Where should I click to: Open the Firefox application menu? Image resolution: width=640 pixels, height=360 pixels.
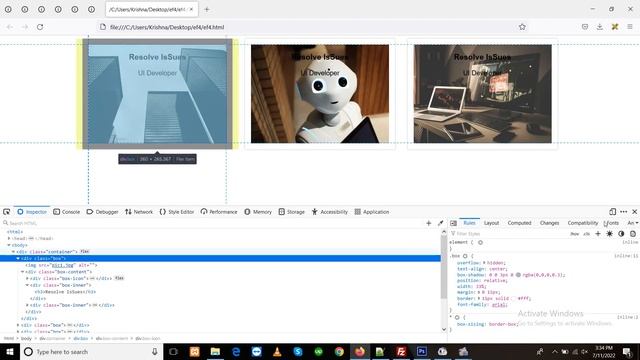pos(630,27)
